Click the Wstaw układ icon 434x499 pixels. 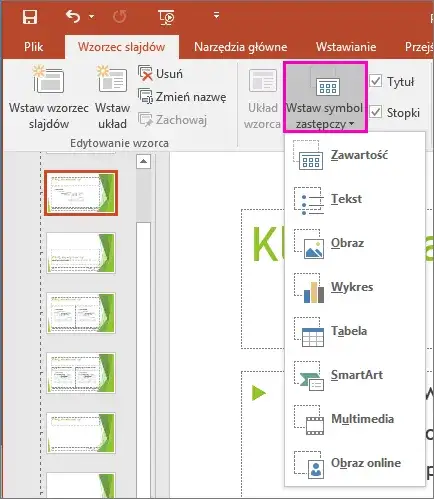(112, 79)
